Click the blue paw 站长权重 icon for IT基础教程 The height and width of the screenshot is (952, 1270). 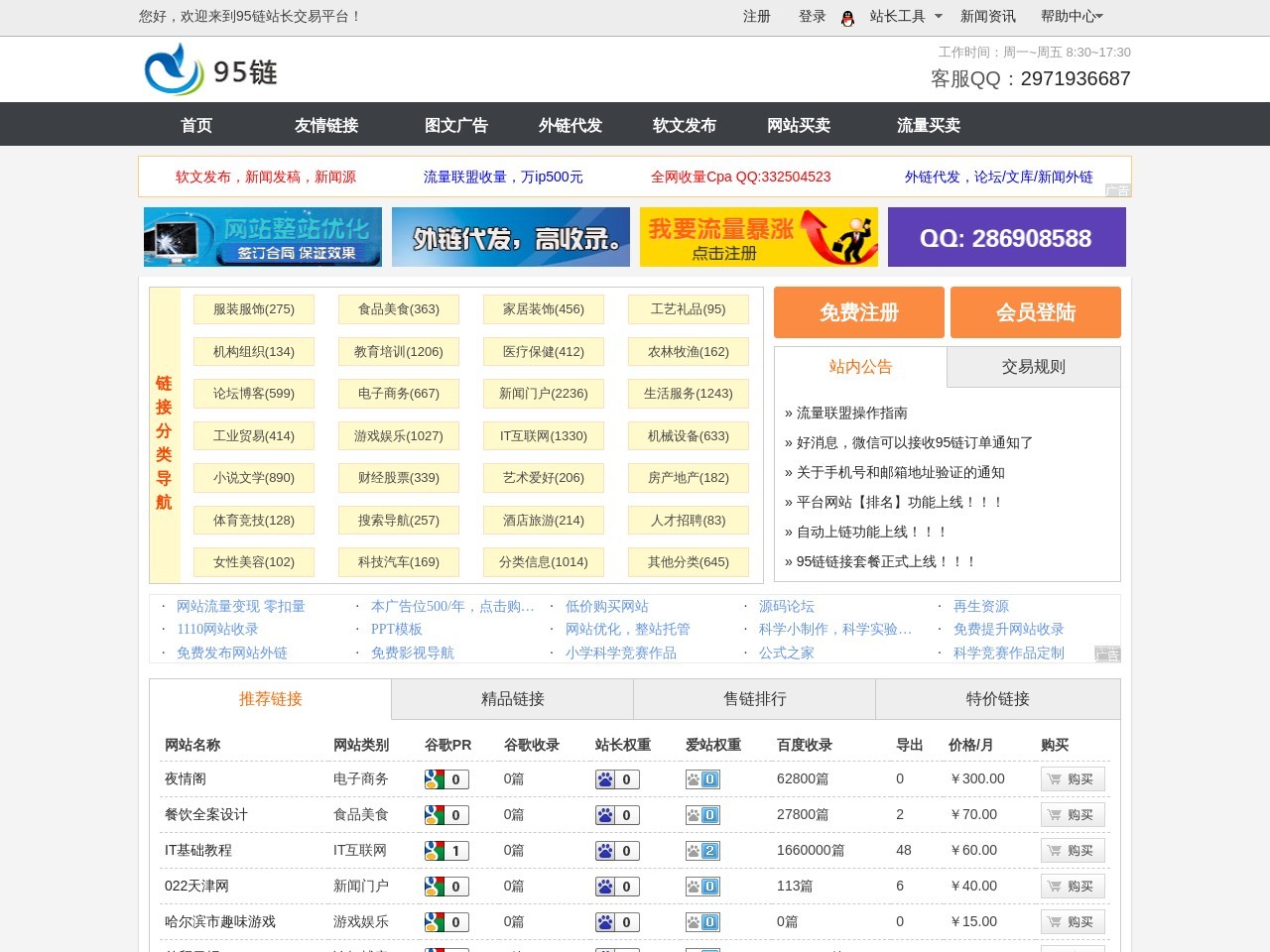(616, 850)
